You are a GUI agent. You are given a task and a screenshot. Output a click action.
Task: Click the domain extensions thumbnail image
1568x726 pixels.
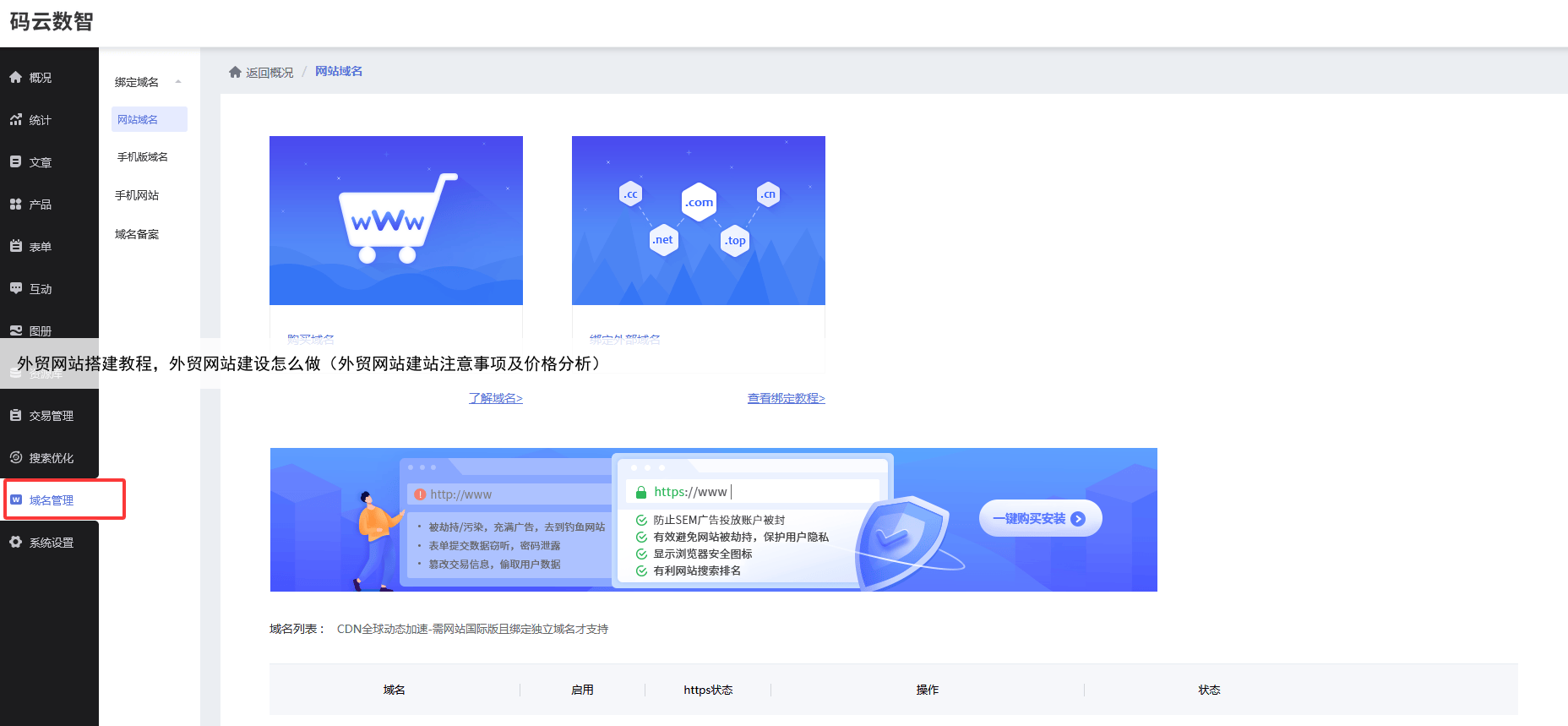698,220
